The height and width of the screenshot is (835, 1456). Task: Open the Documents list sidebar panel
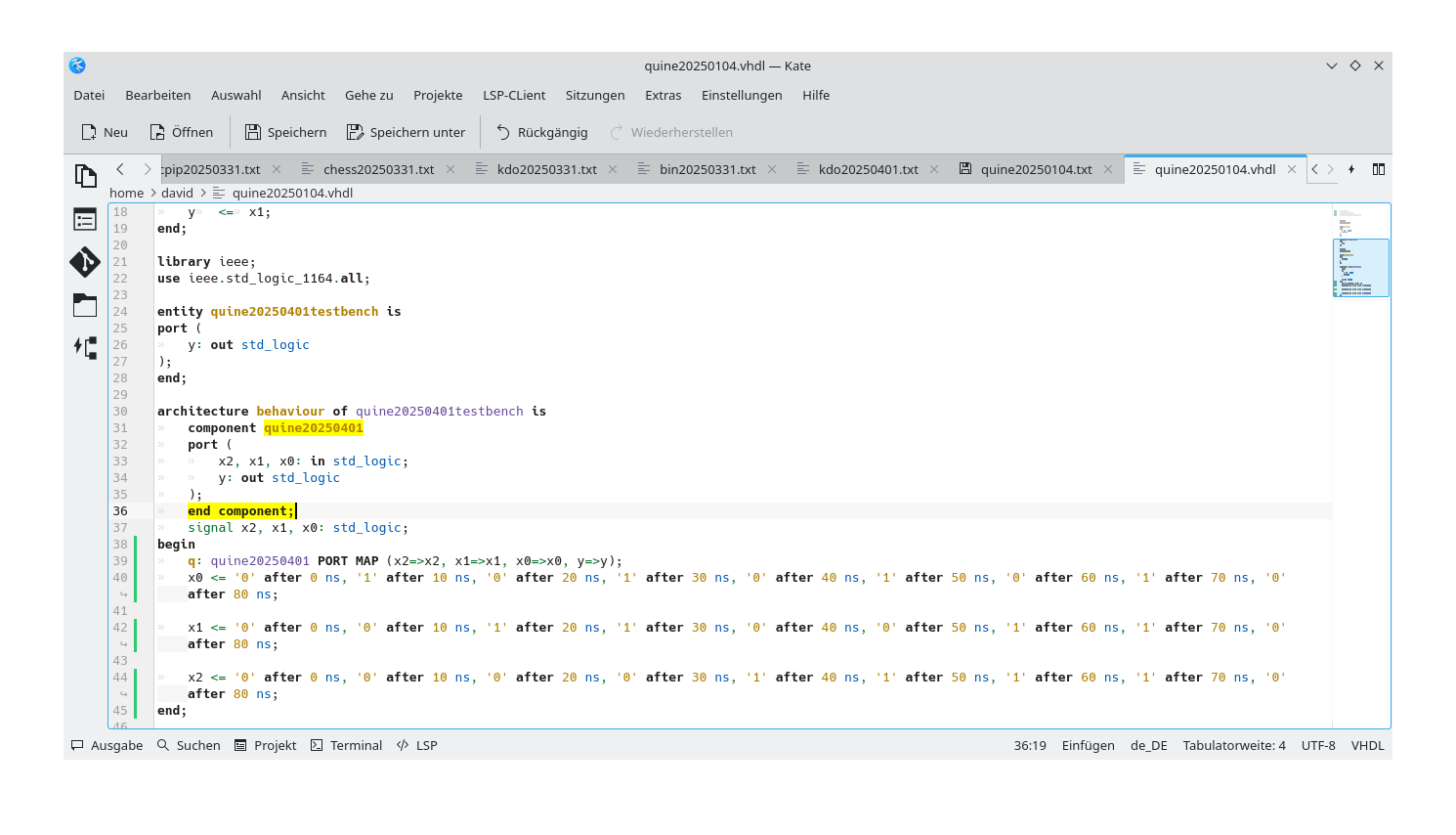[85, 174]
